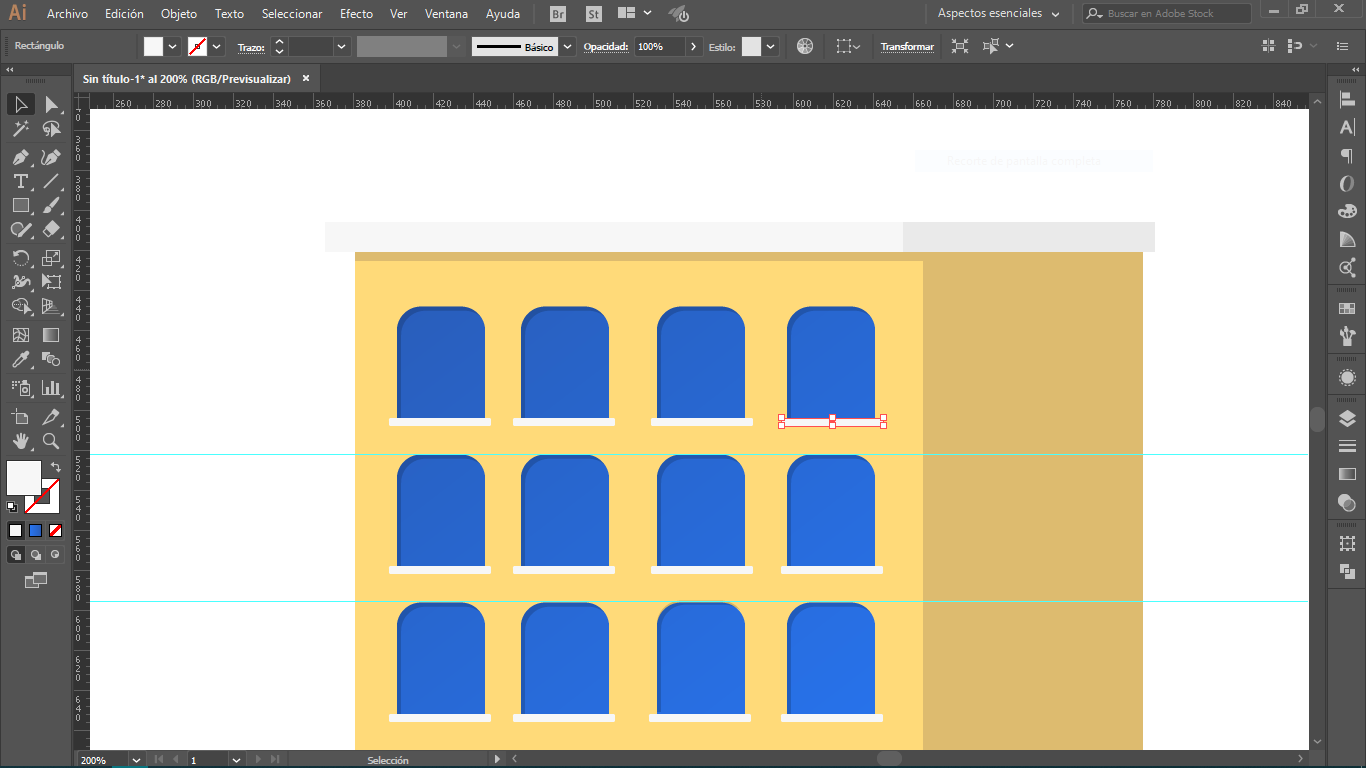
Task: Enable Draw Normal mode
Action: pos(16,554)
